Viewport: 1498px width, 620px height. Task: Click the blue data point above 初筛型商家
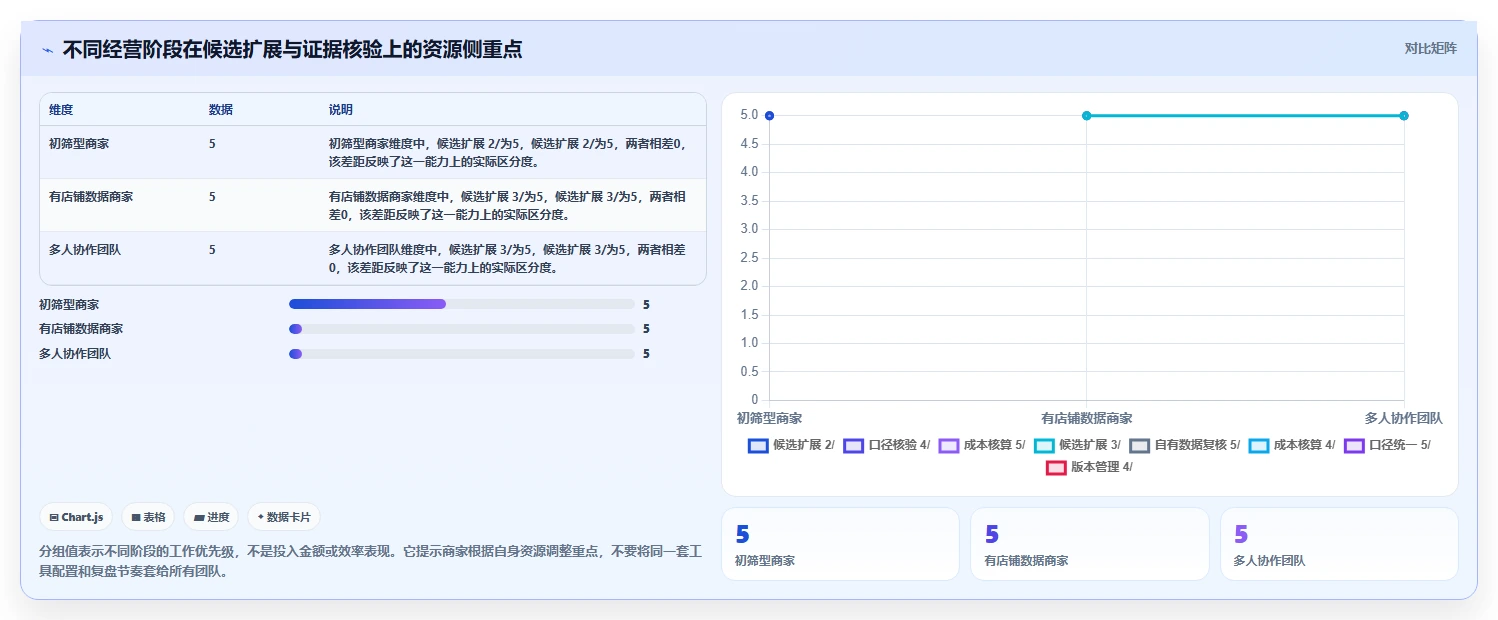[769, 116]
